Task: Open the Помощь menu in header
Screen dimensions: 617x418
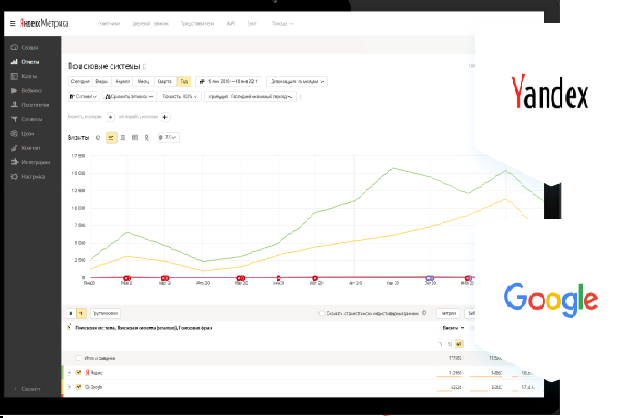Action: (x=283, y=24)
